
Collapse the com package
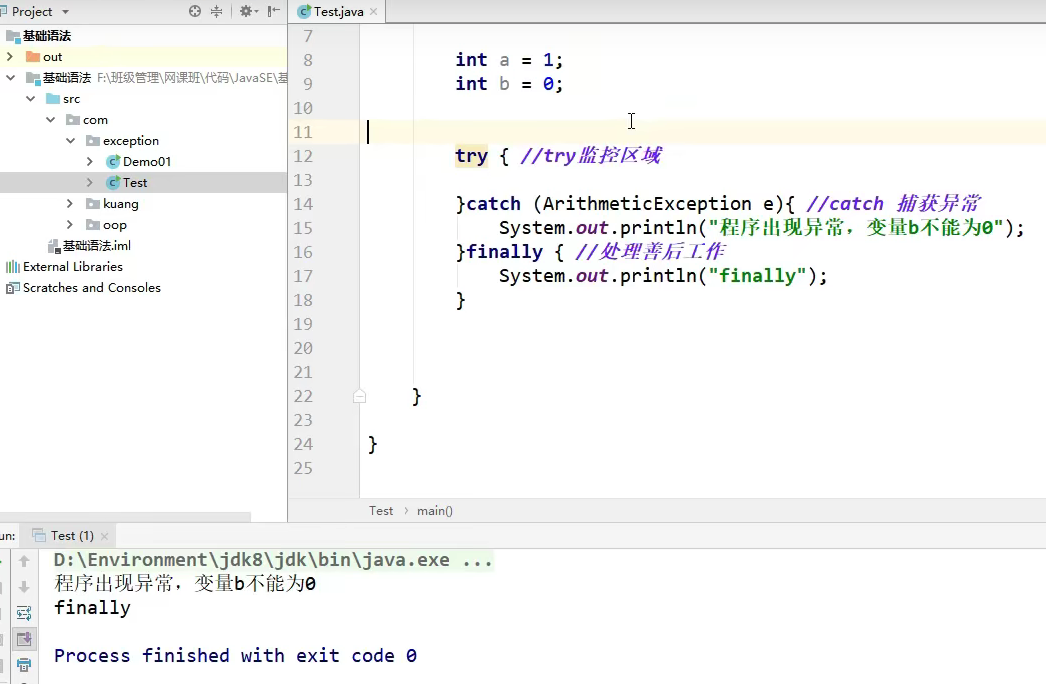pos(51,120)
